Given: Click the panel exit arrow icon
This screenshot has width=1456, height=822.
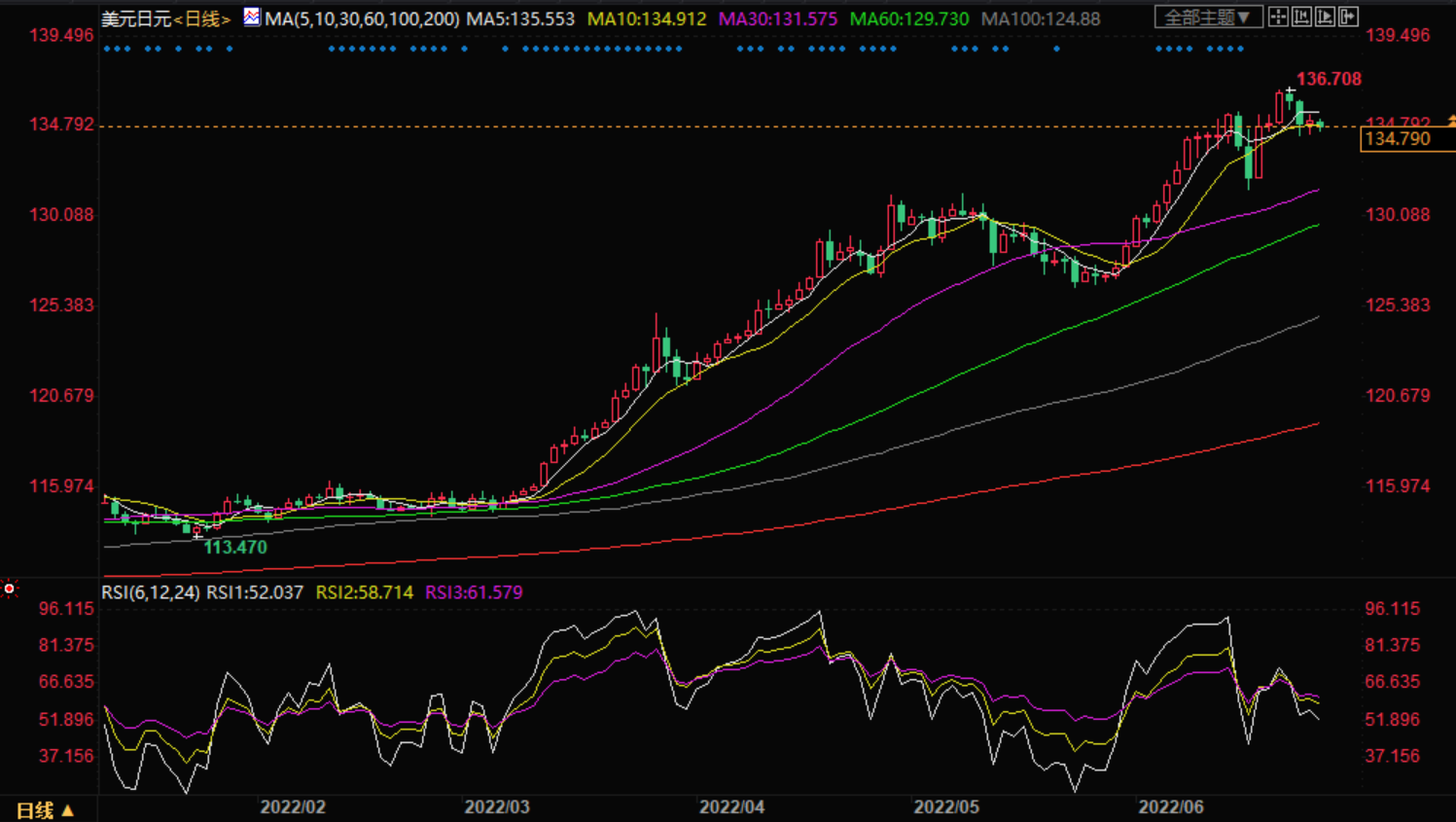Looking at the screenshot, I should (1348, 17).
